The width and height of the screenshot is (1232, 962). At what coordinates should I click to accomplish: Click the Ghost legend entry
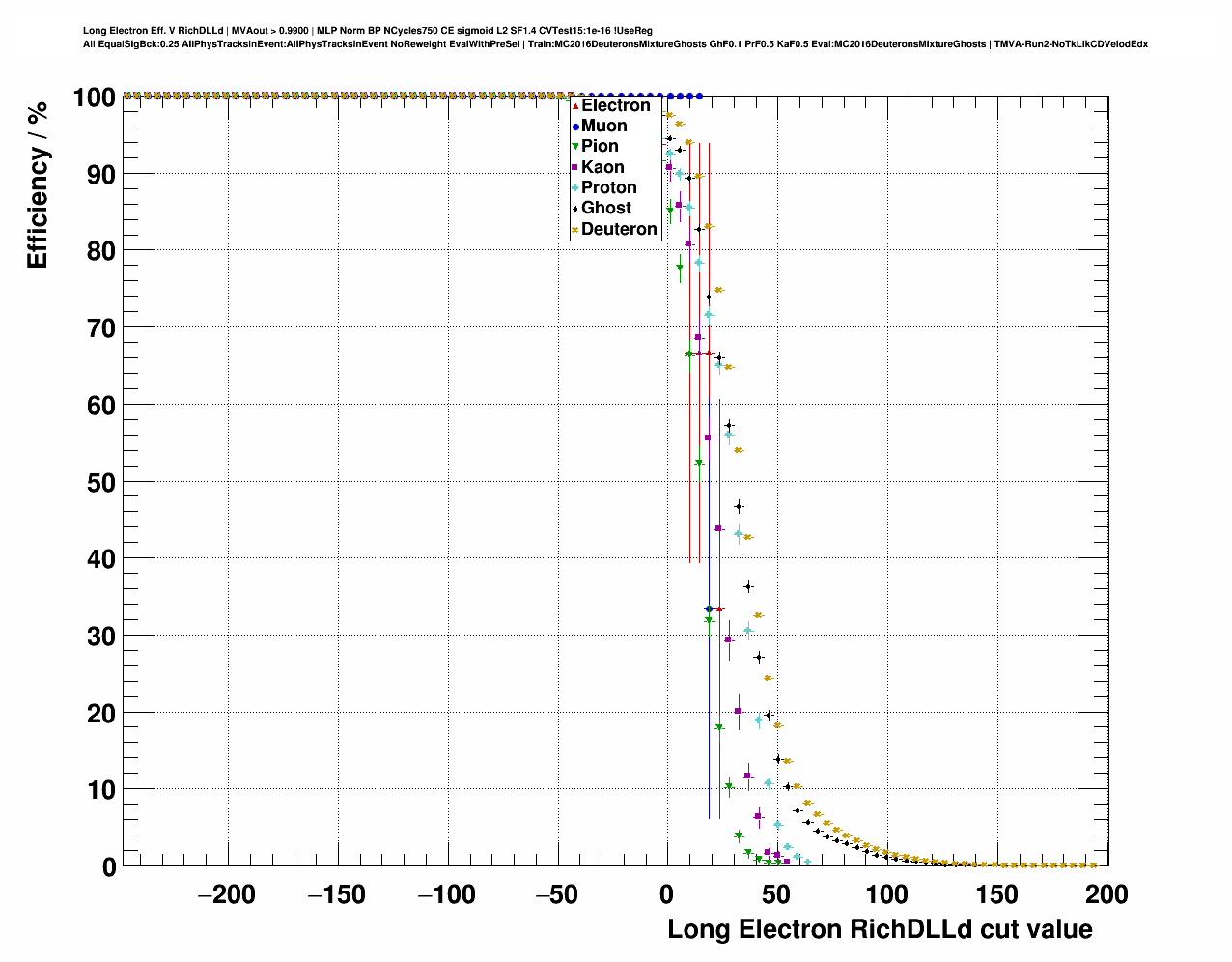(602, 208)
